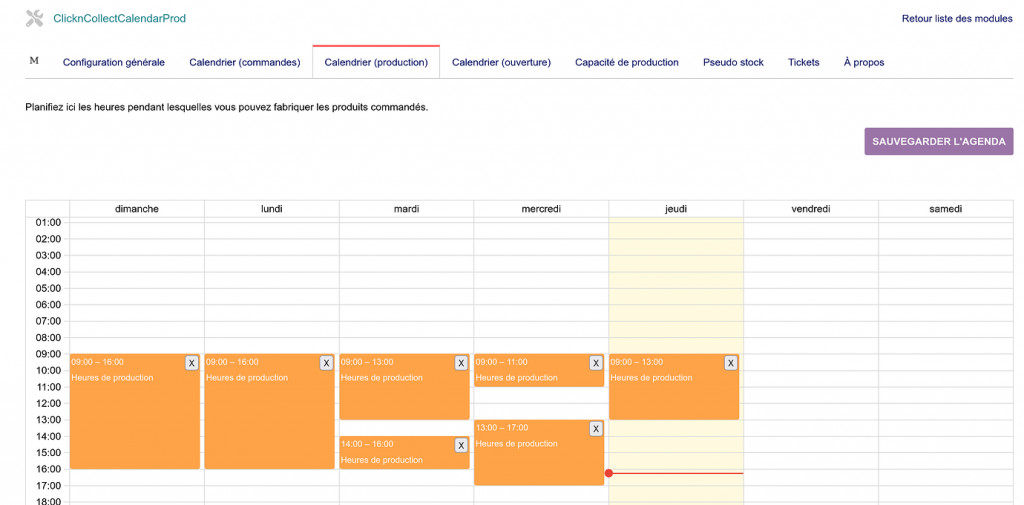The height and width of the screenshot is (505, 1024).
Task: Delete Tuesday's 14:00–16:00 production slot
Action: coord(461,445)
